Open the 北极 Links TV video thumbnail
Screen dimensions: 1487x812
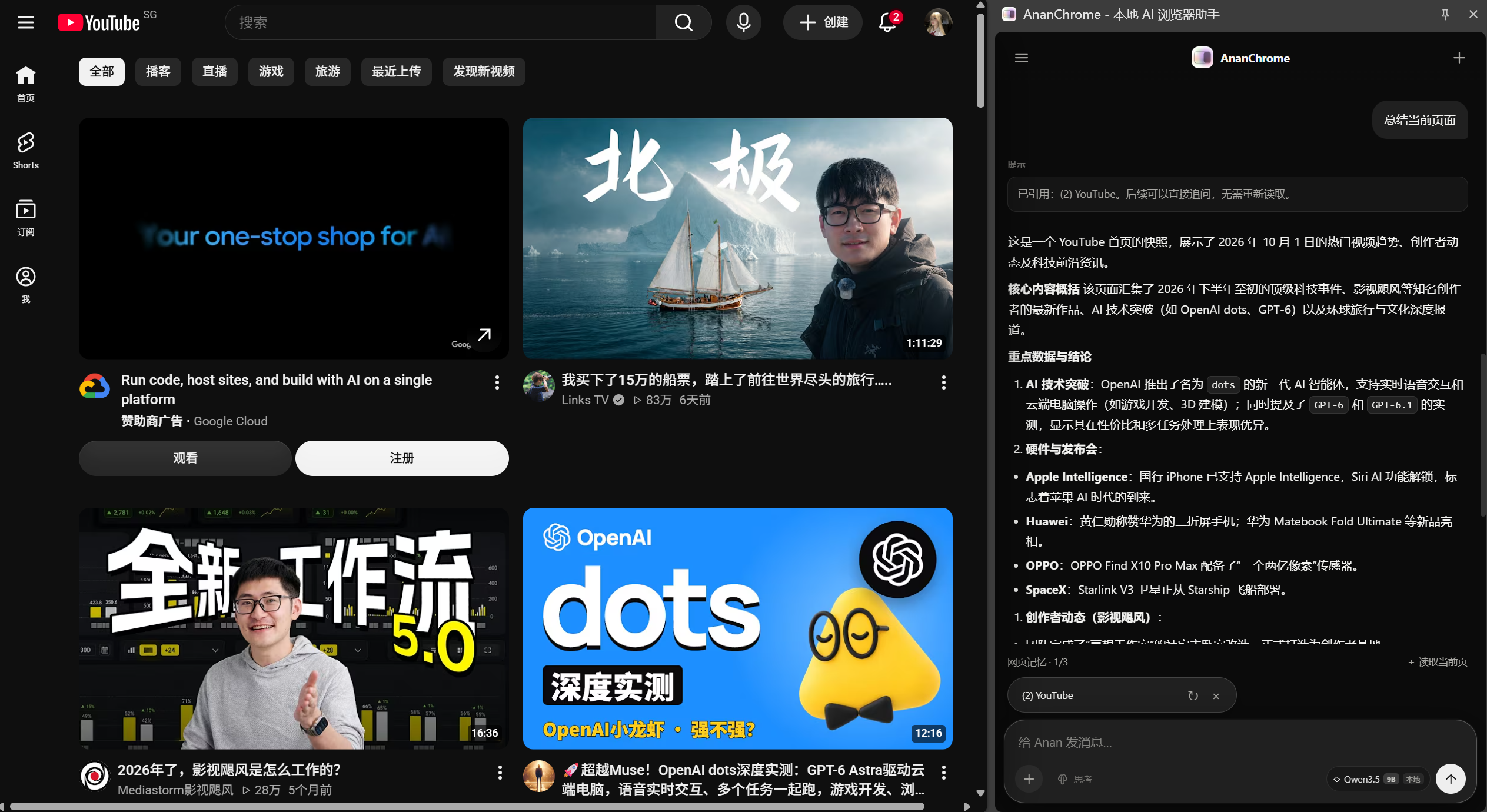[737, 238]
